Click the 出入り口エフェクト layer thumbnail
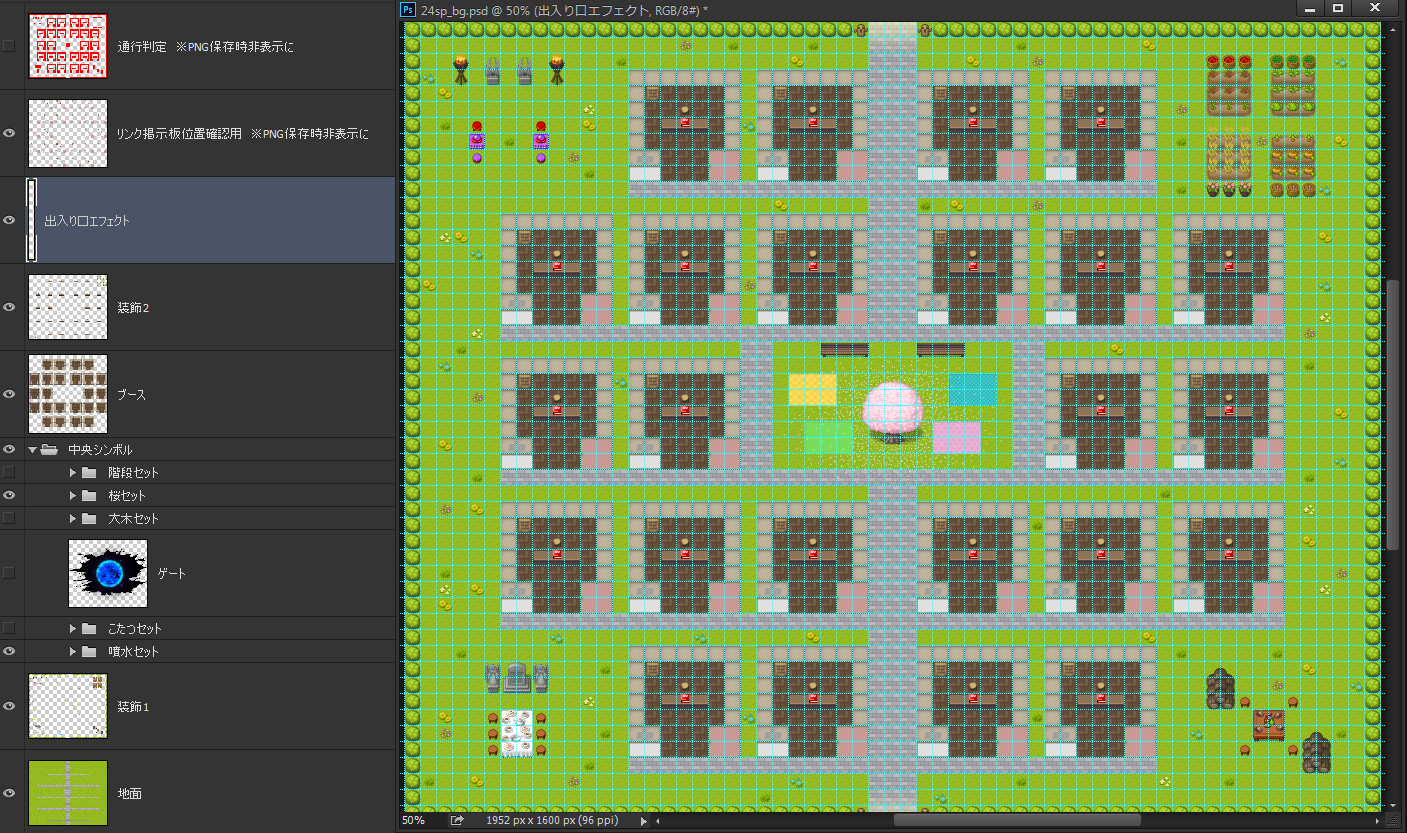1407x833 pixels. [x=32, y=220]
